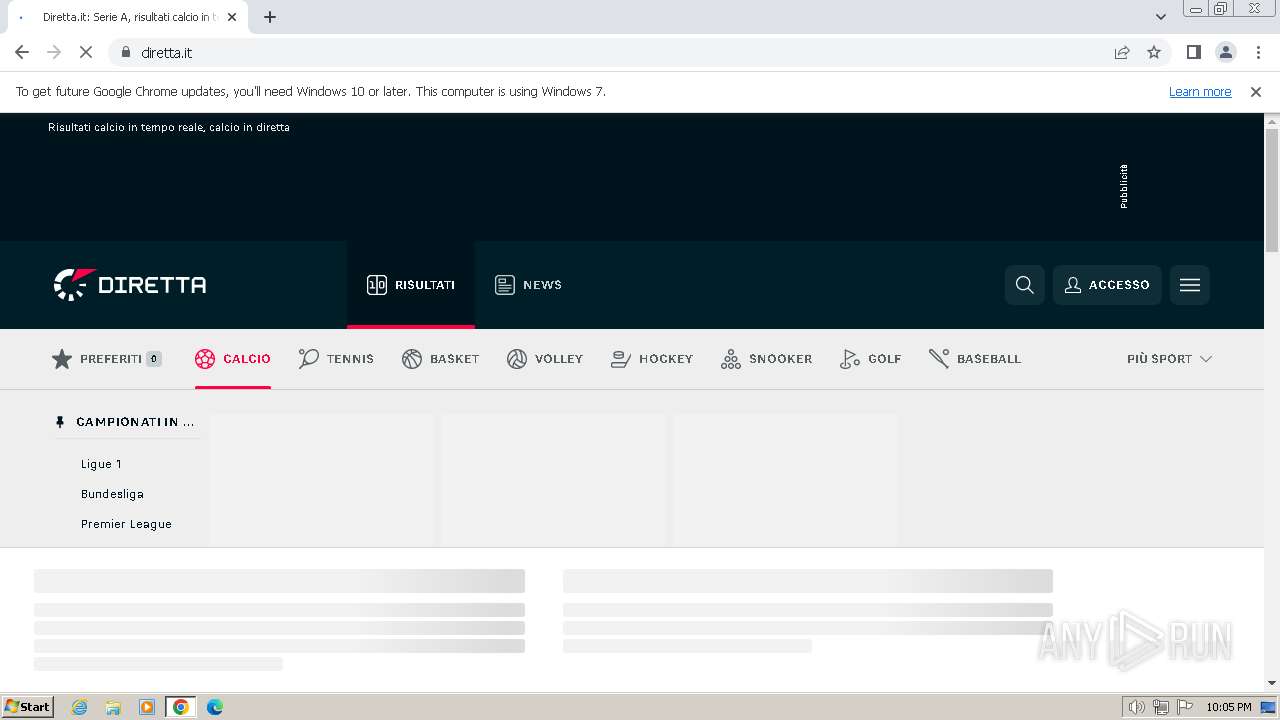Select the Golf sport tab
Screen dimensions: 1280x720
point(871,359)
